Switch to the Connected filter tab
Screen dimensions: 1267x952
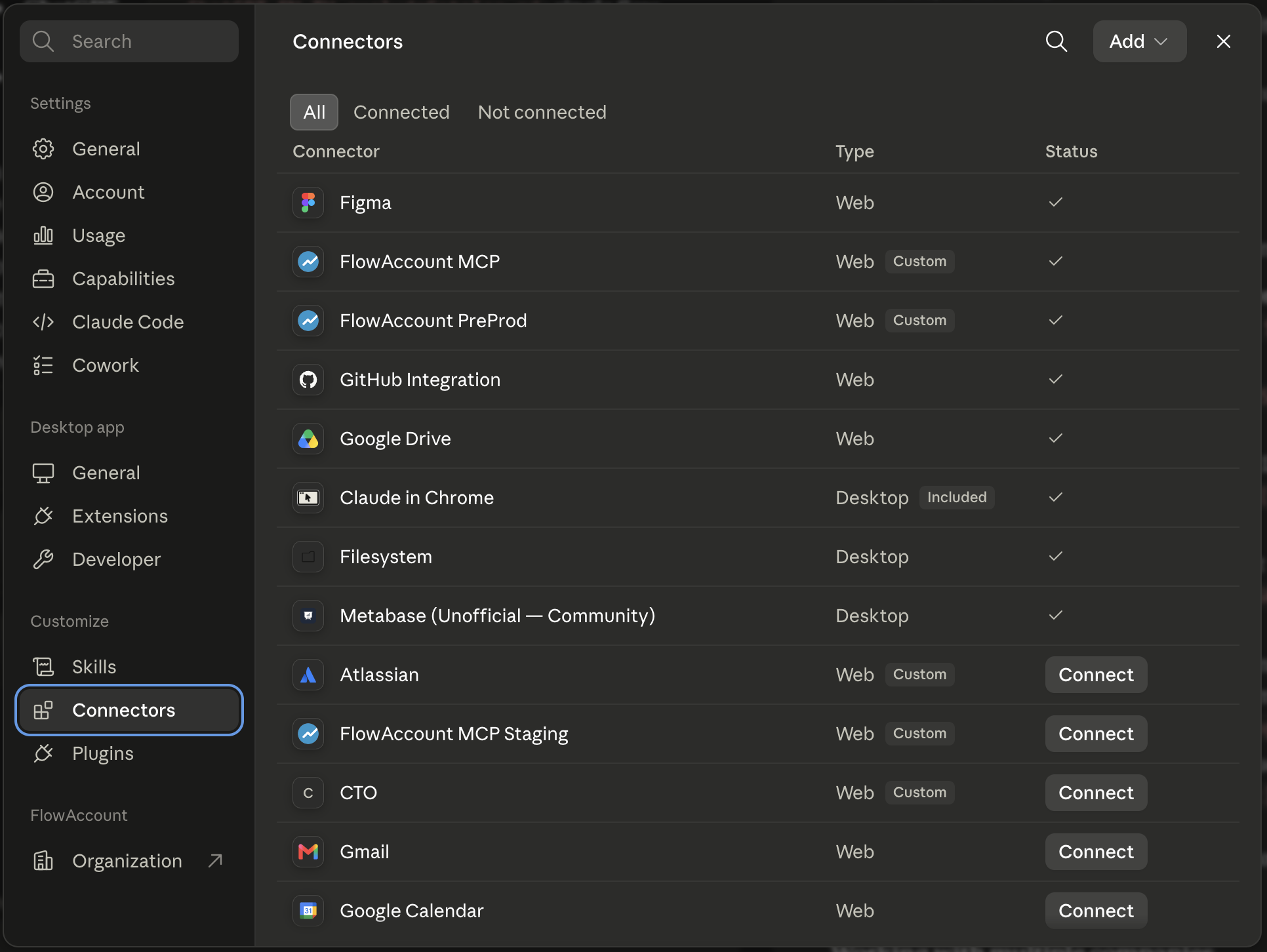point(401,112)
